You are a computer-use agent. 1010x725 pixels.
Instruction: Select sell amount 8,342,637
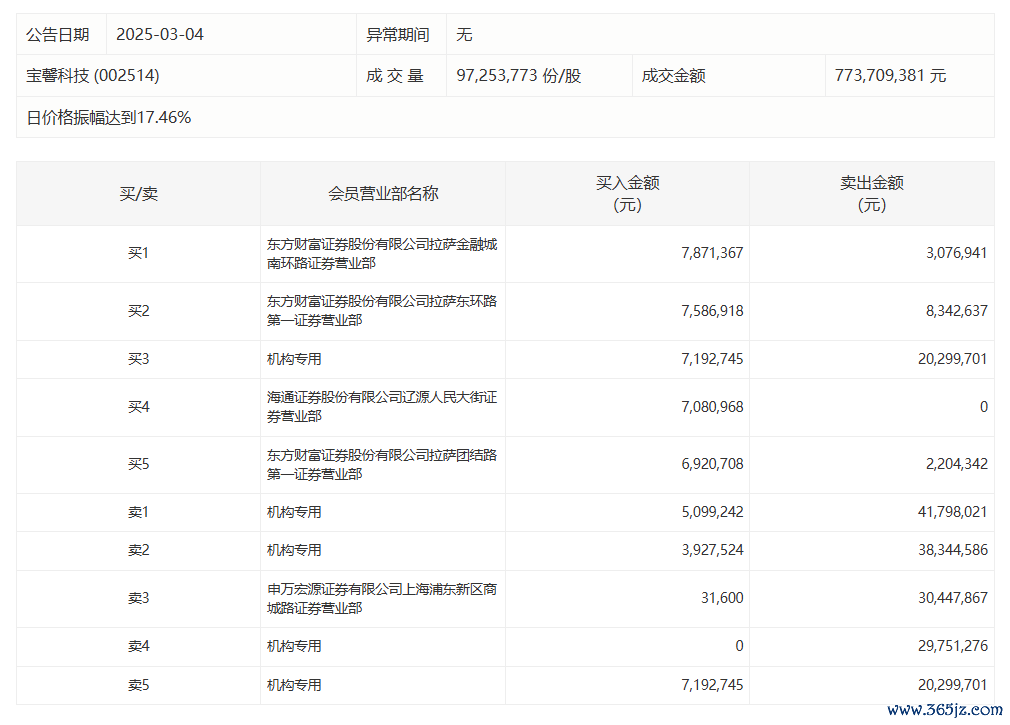[x=957, y=311]
